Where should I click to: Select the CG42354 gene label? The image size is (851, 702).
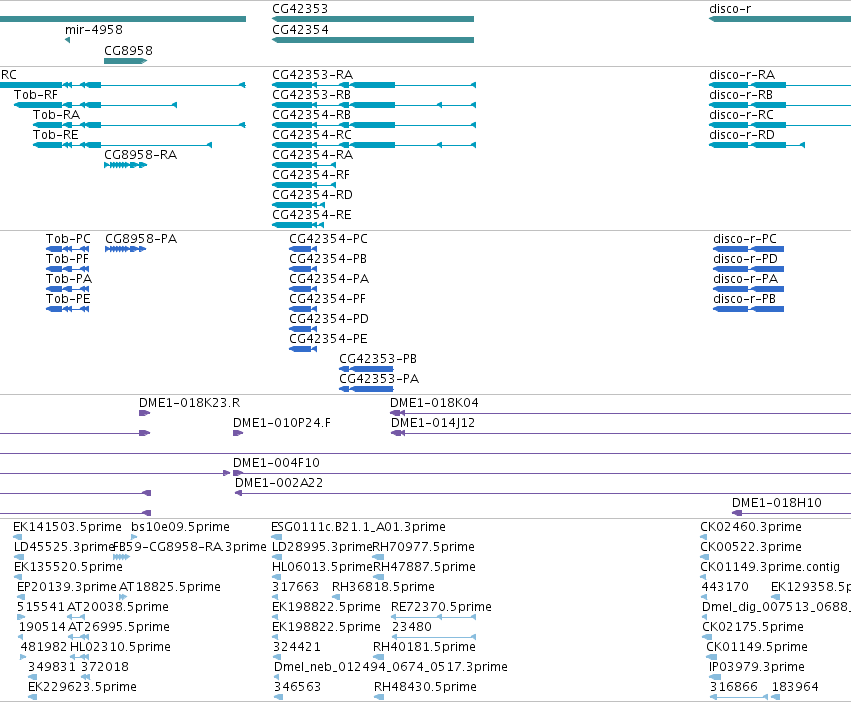point(300,30)
